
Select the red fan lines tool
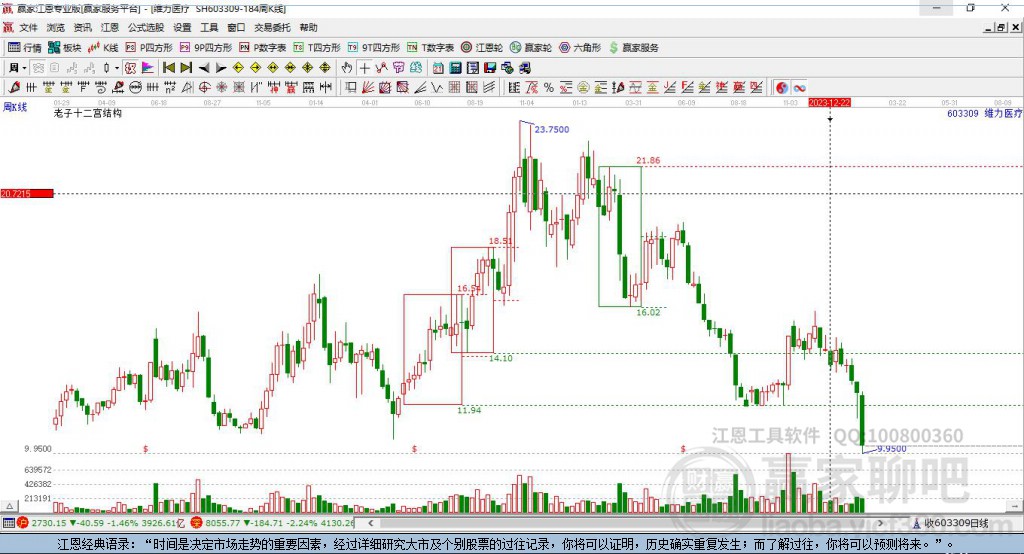[x=368, y=88]
